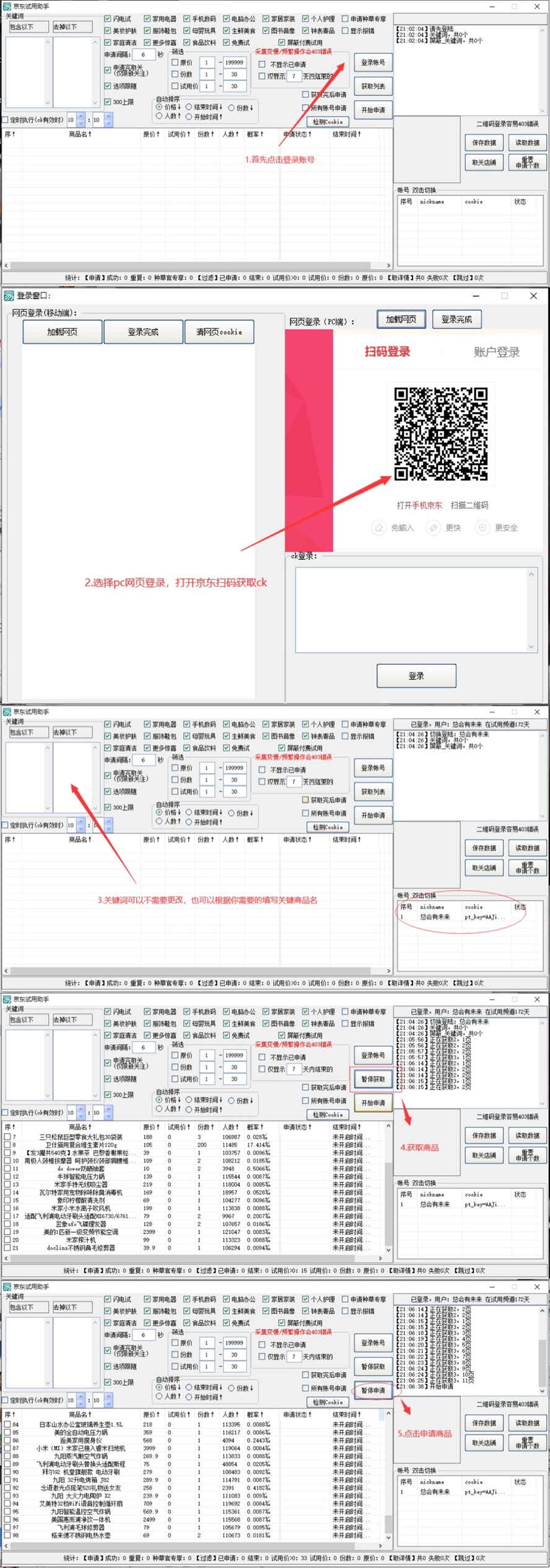Click 申请间隔 seconds field in not-logged-in assistant window
The height and width of the screenshot is (1568, 550).
[x=143, y=55]
